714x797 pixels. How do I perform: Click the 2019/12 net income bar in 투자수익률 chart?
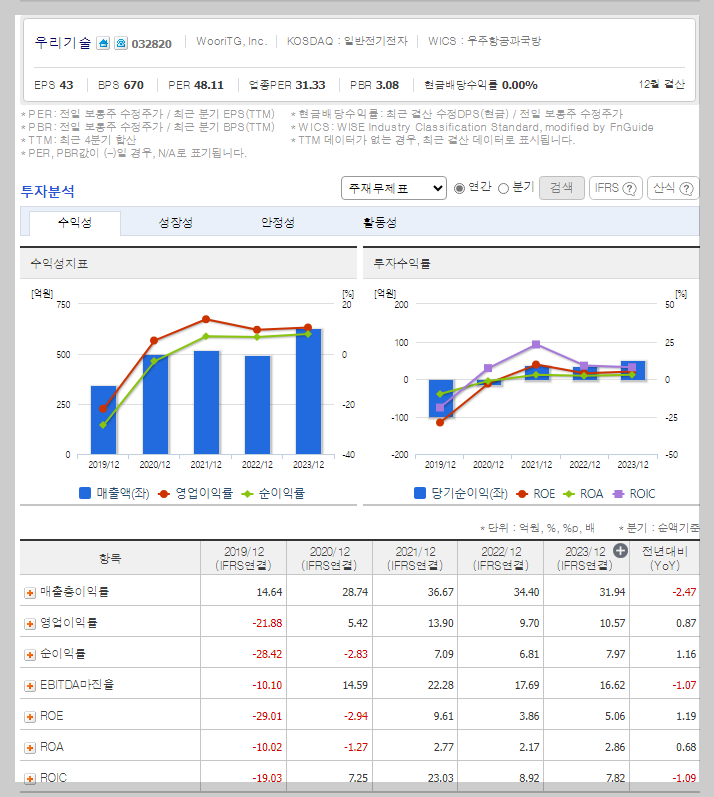pos(441,398)
